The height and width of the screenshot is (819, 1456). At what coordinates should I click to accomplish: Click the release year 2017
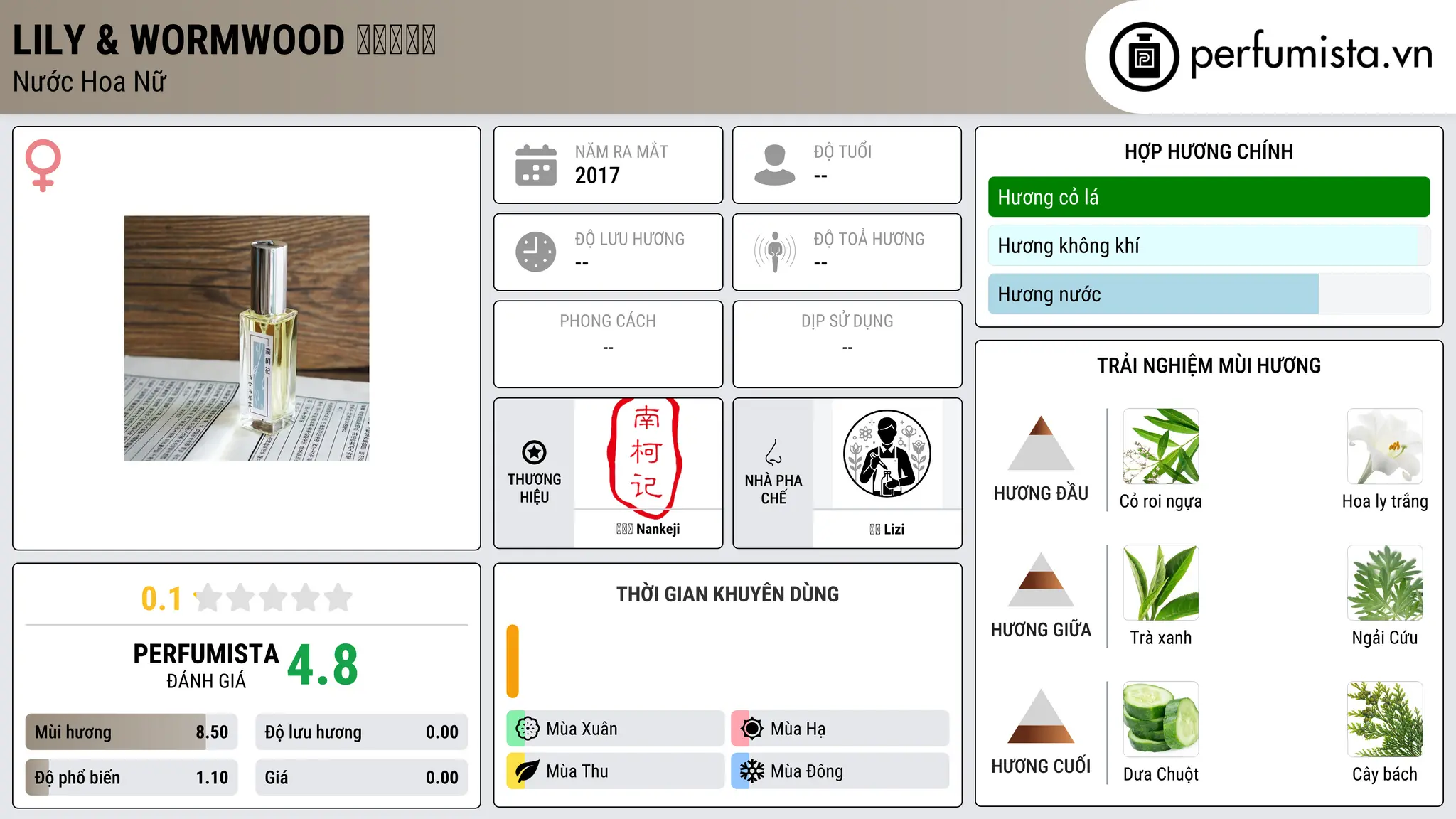(x=597, y=176)
